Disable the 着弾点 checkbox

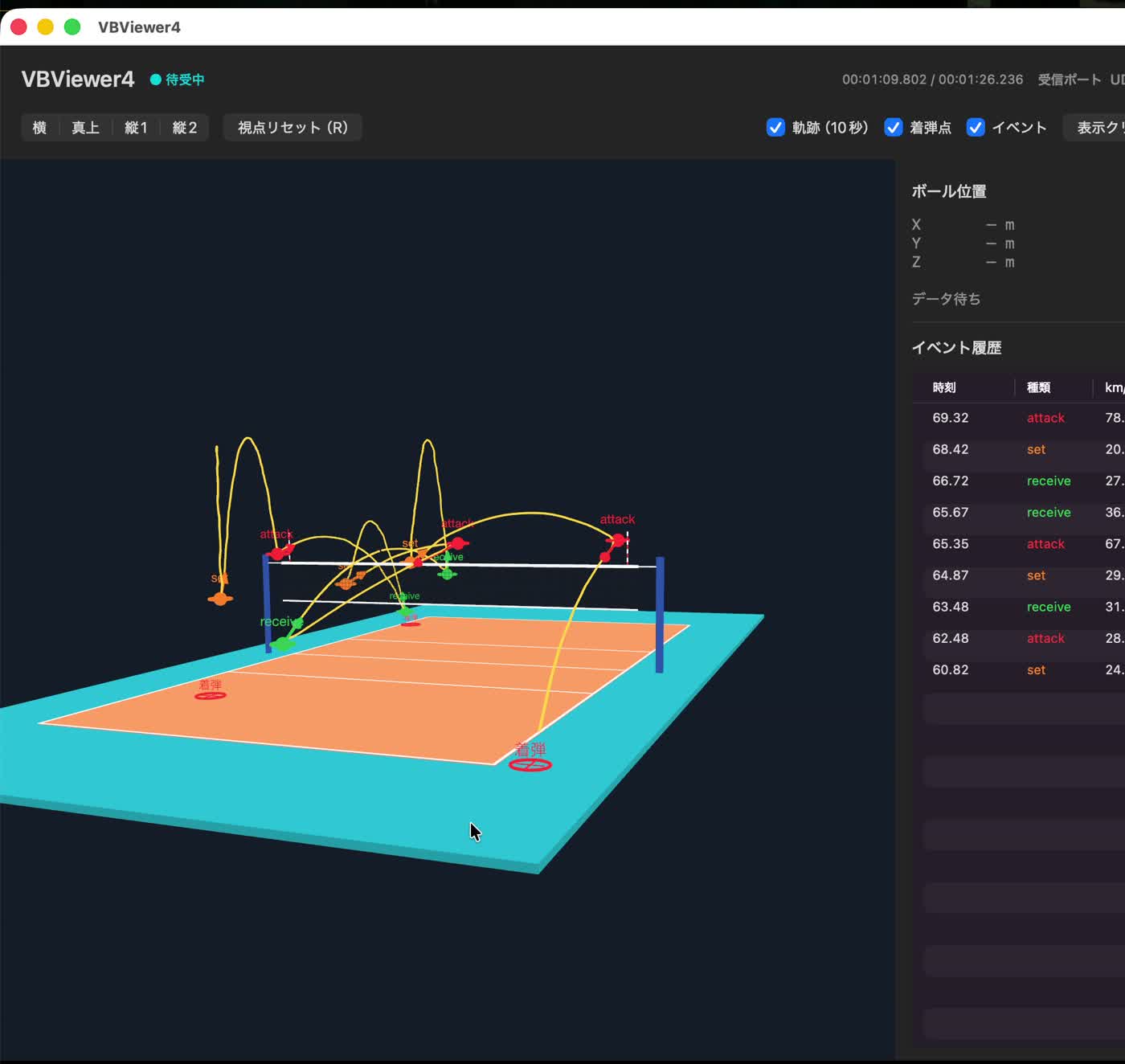coord(893,128)
